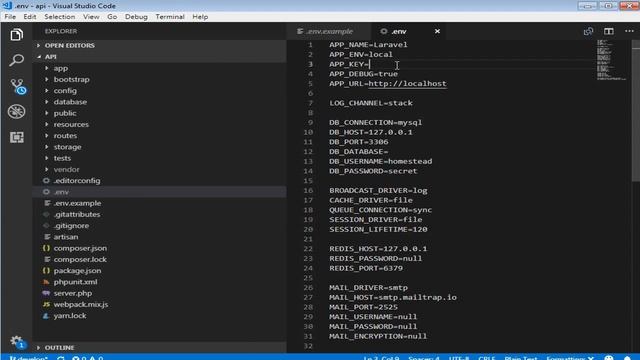Viewport: 640px width, 360px height.
Task: Click the REDIS_PORT=6379 line
Action: coord(366,268)
